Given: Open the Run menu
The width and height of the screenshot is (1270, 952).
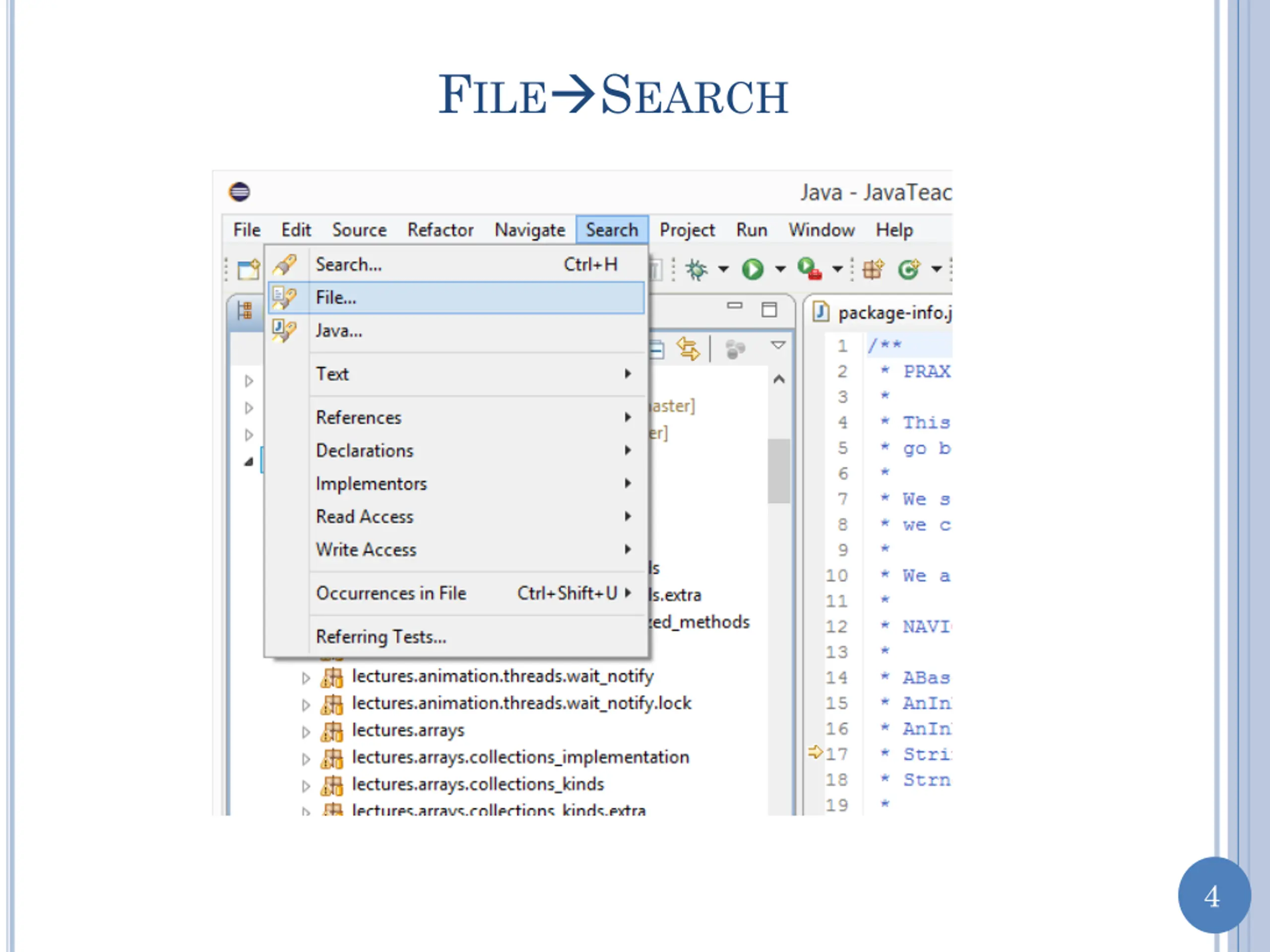Looking at the screenshot, I should (752, 230).
